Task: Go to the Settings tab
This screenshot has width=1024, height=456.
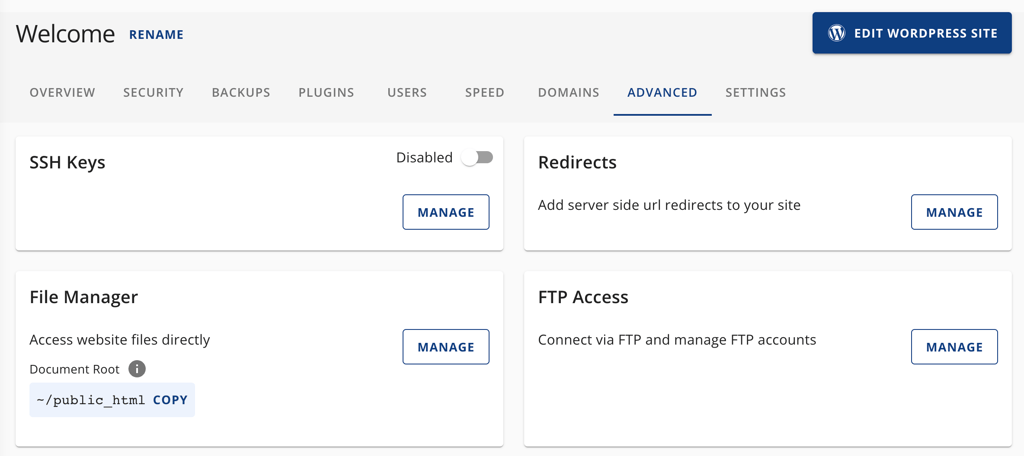Action: (x=756, y=93)
